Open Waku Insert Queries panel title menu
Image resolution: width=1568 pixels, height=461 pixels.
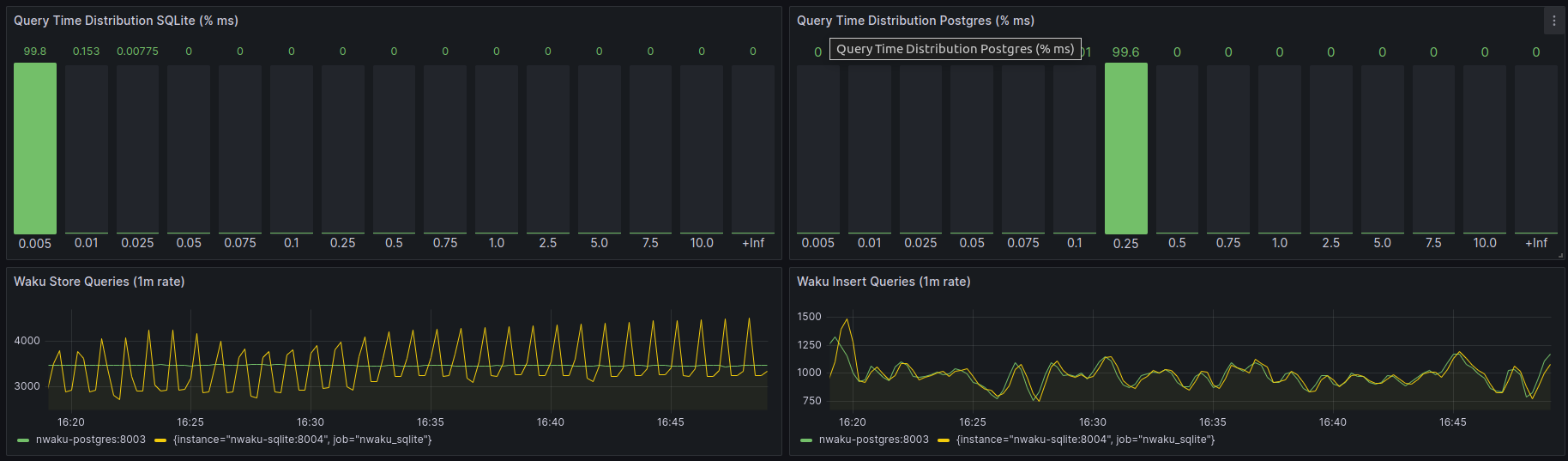pyautogui.click(x=884, y=282)
